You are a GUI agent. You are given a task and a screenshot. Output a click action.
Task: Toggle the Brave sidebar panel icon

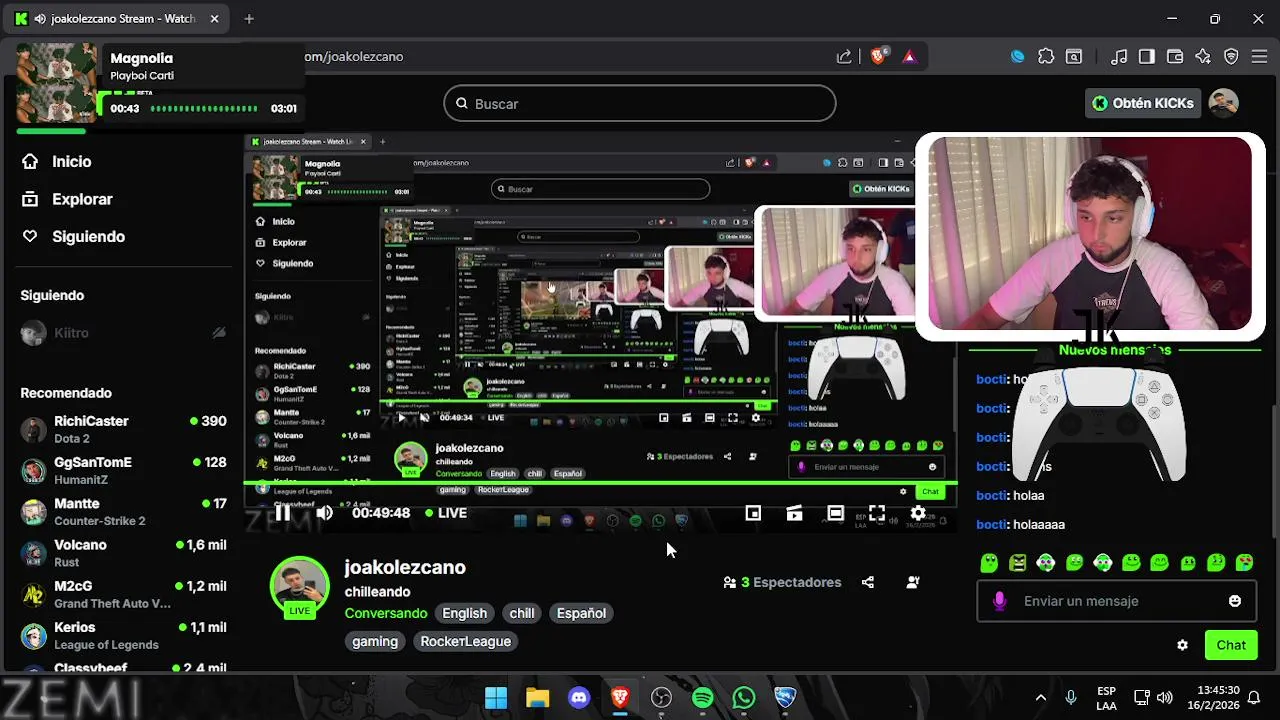coord(1147,57)
